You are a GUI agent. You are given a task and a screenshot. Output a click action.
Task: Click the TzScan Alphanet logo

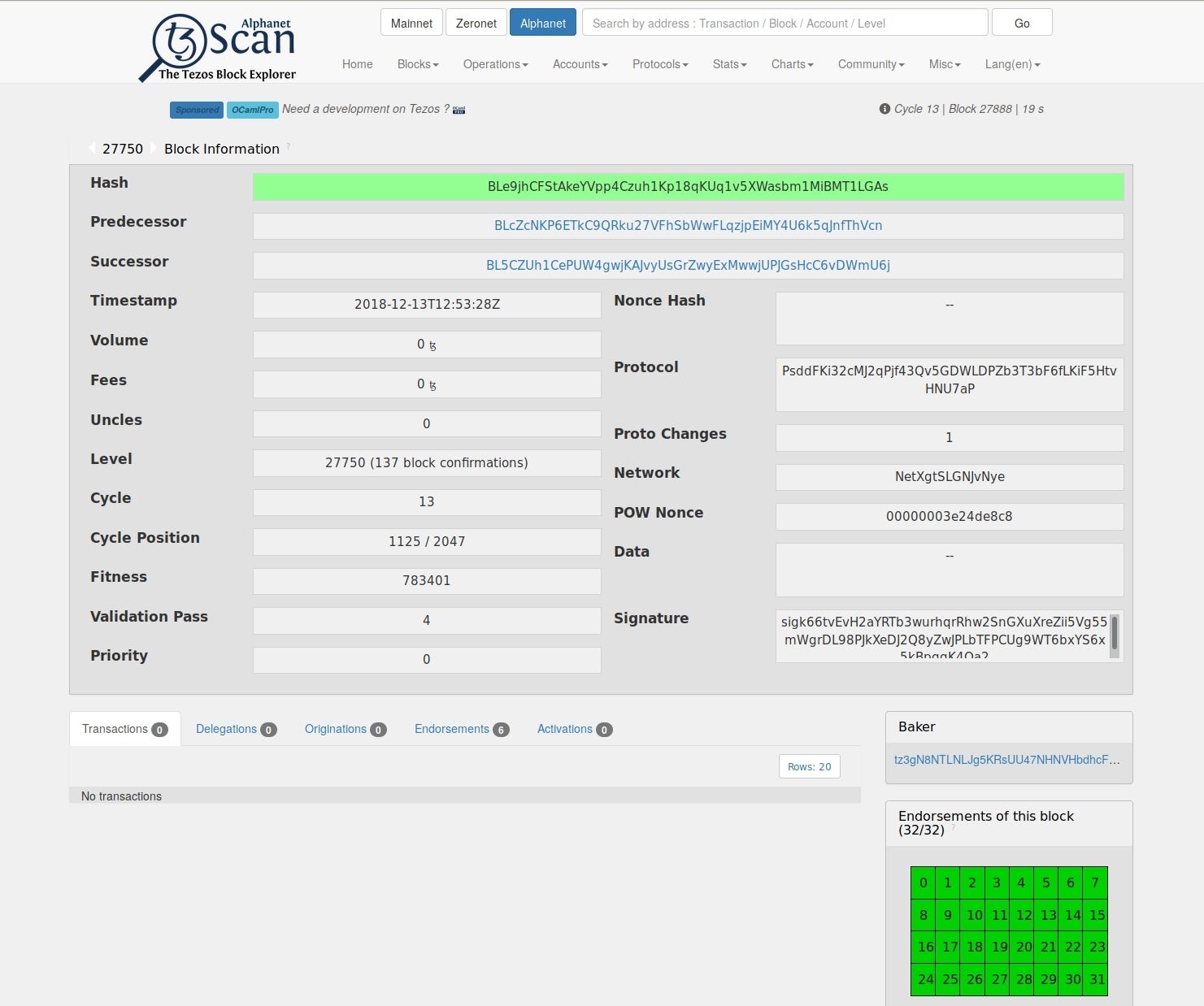click(218, 48)
